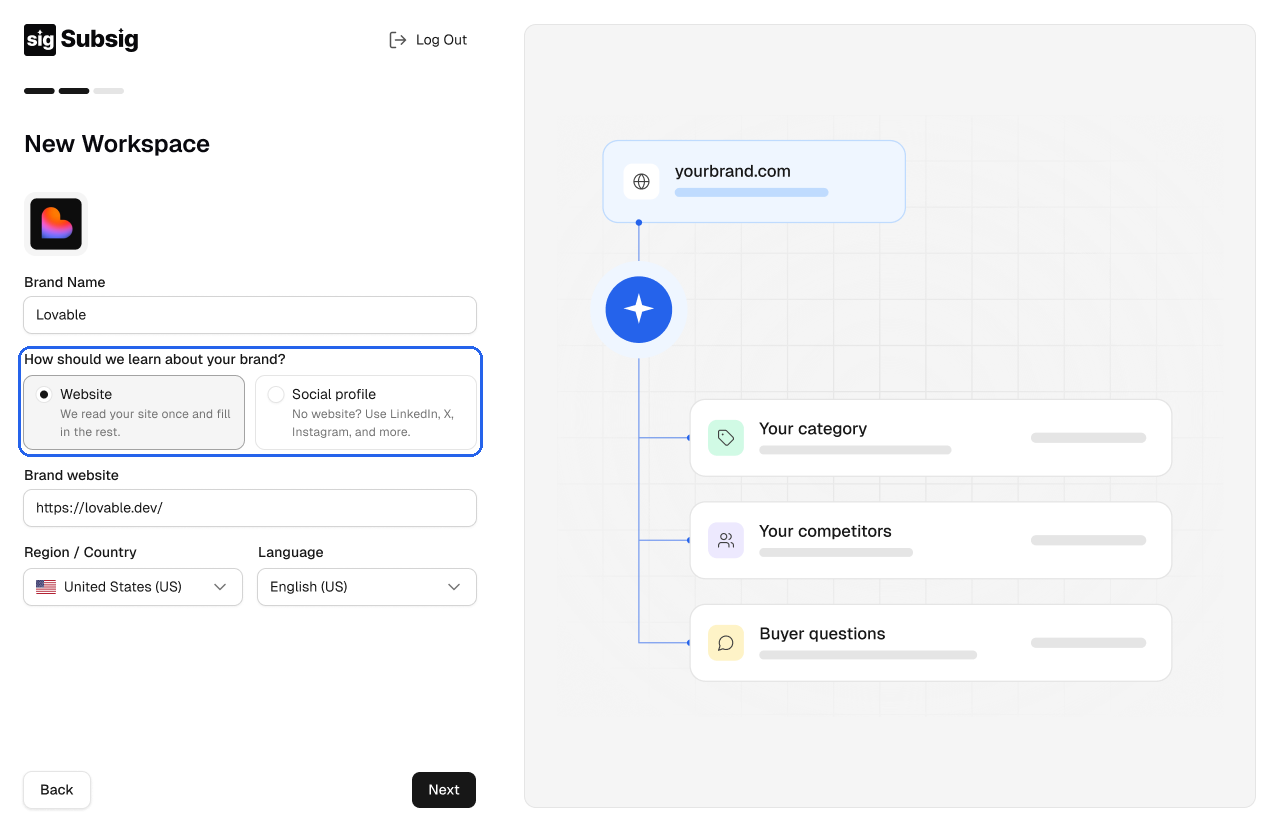Click the green tag icon for Your category

coord(726,438)
